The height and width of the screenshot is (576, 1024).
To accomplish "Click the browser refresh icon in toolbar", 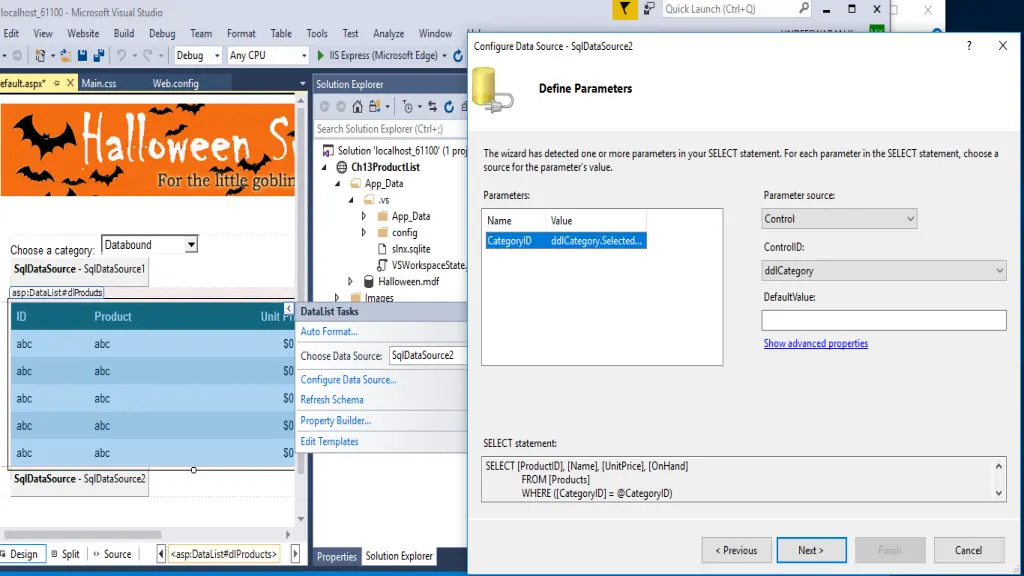I will tap(458, 56).
